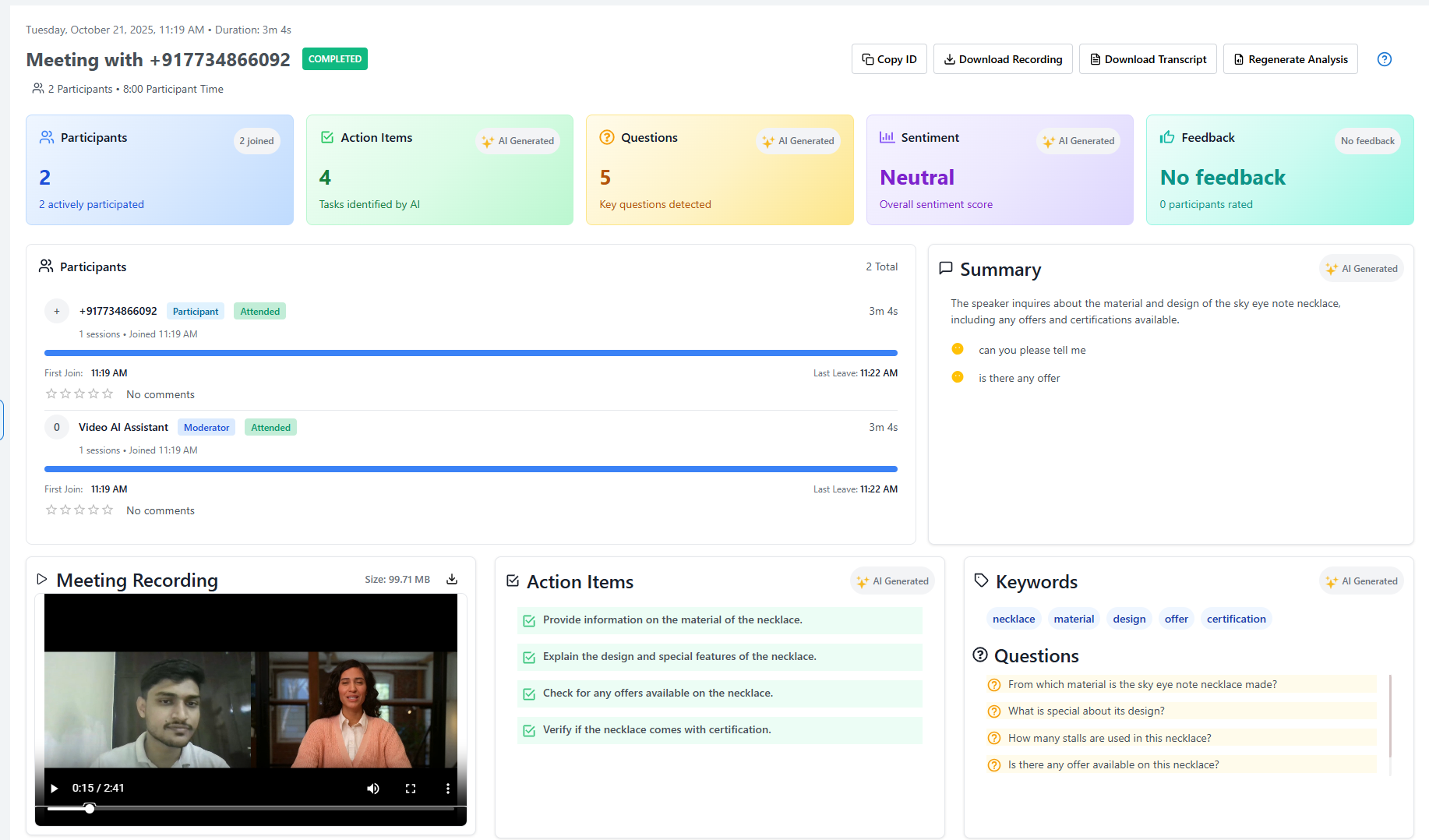Mute the video using the speaker icon

[x=373, y=788]
